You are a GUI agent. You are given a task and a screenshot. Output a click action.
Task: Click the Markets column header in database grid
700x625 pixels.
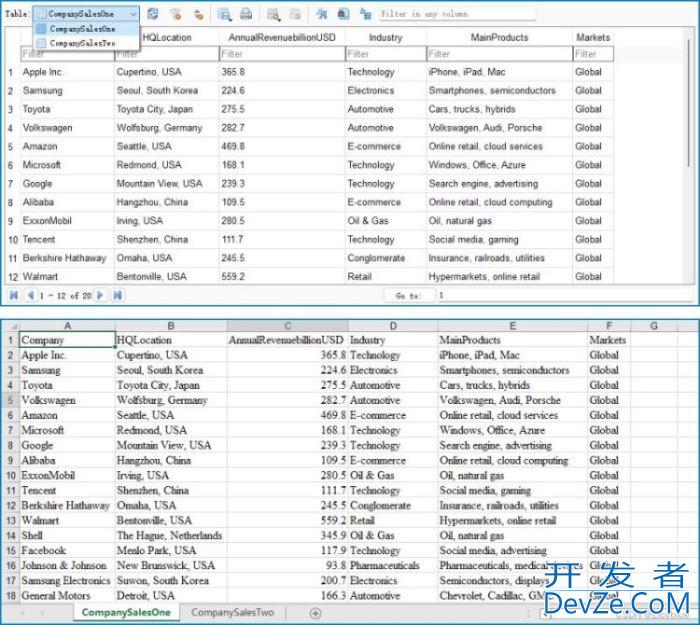click(593, 38)
